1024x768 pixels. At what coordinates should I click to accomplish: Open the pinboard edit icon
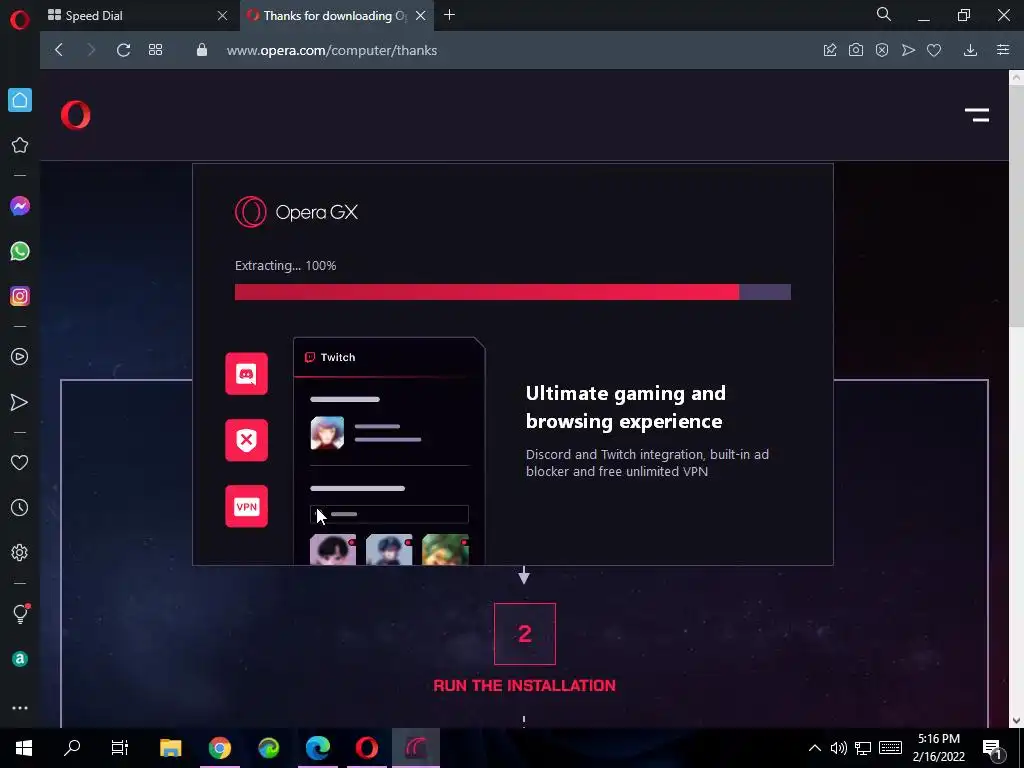click(830, 50)
